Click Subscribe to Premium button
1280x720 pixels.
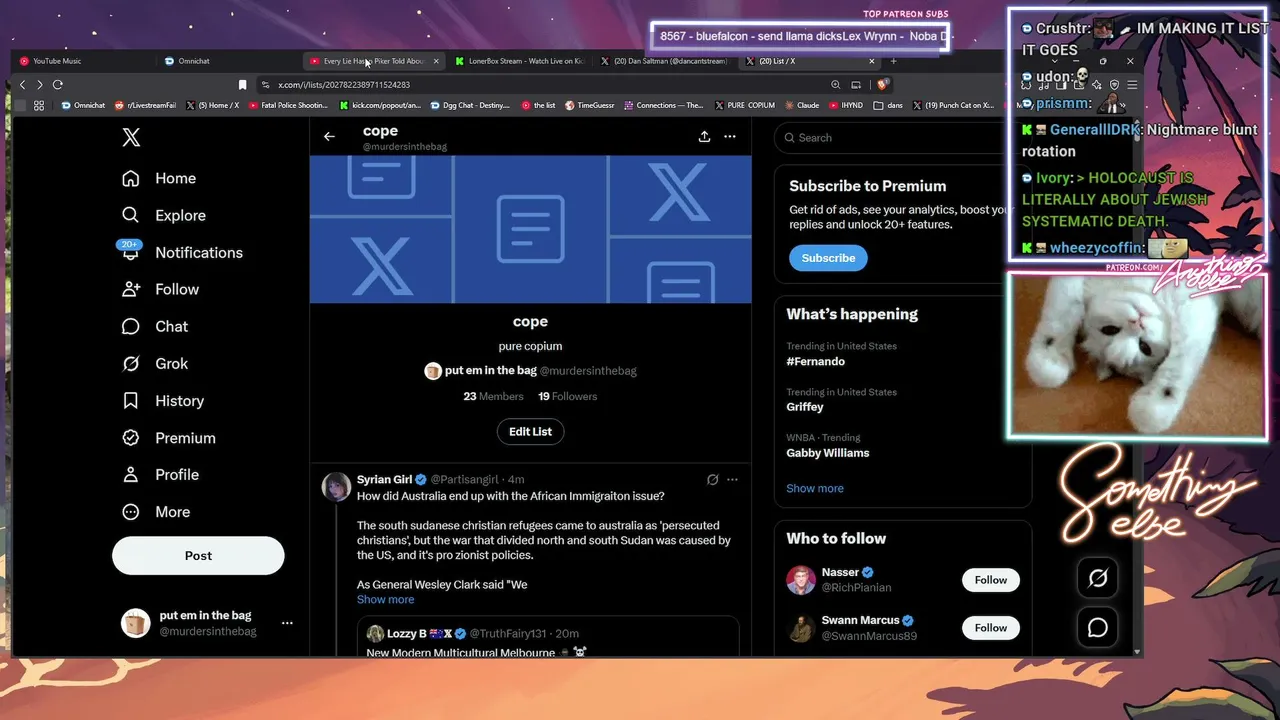tap(828, 258)
